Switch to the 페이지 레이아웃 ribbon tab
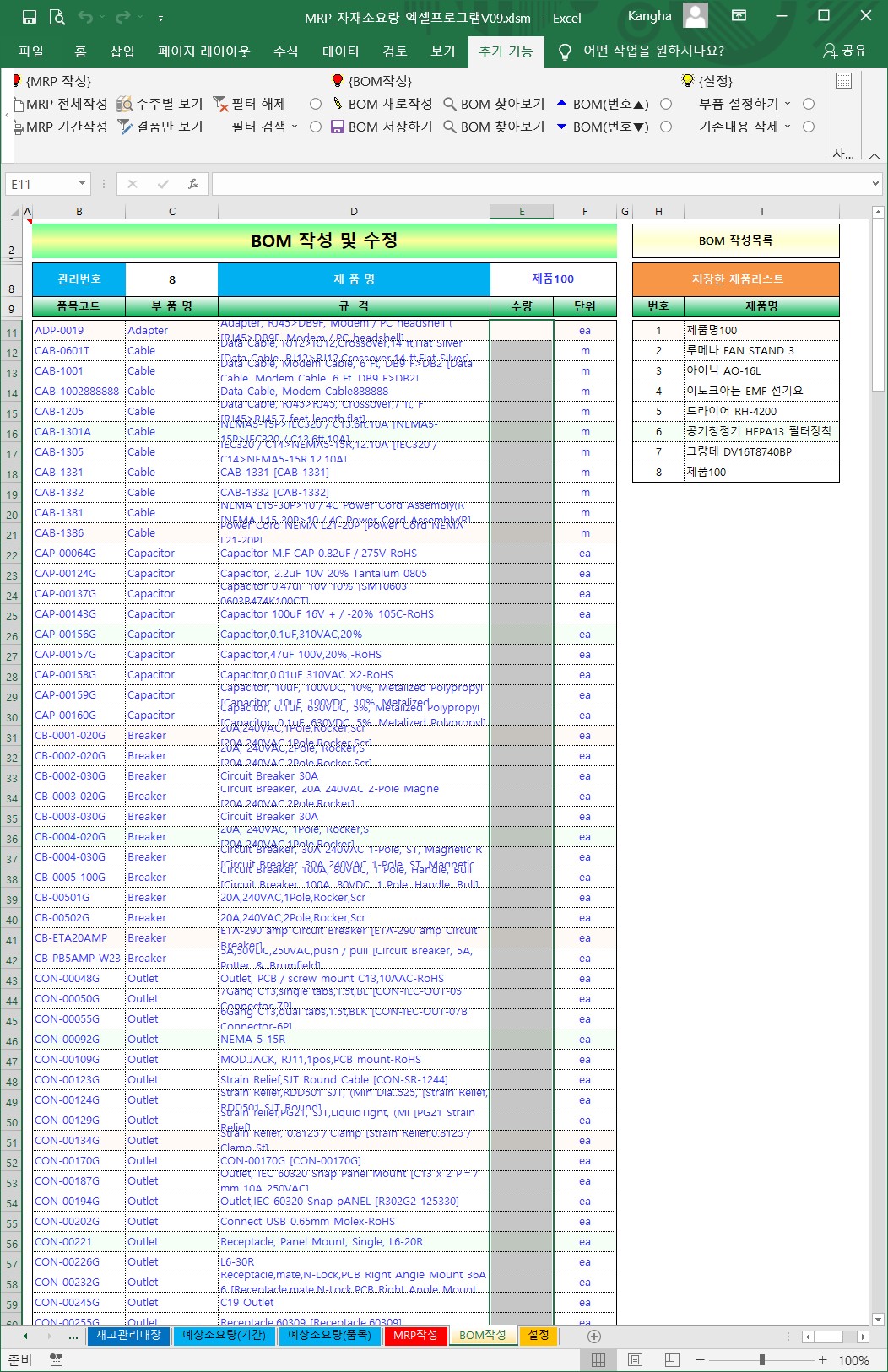The width and height of the screenshot is (888, 1372). 204,51
